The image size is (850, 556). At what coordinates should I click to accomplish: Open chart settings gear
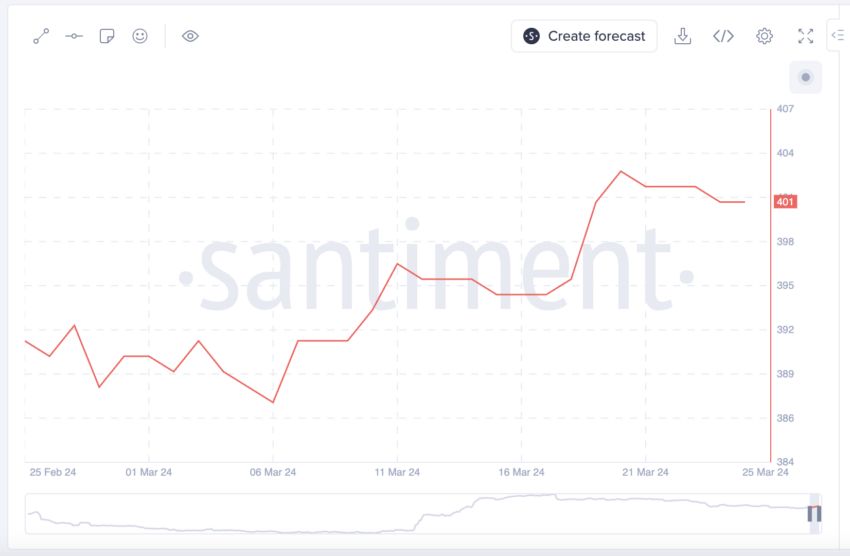point(764,36)
